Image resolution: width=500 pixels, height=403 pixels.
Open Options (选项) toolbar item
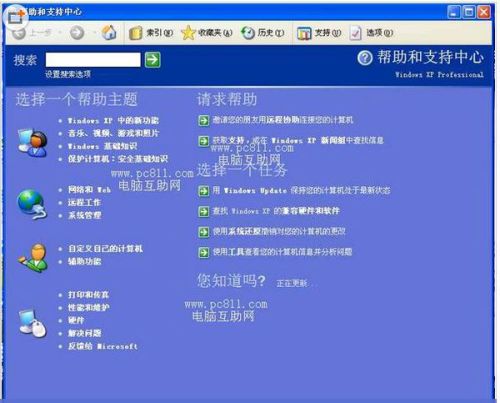[371, 33]
